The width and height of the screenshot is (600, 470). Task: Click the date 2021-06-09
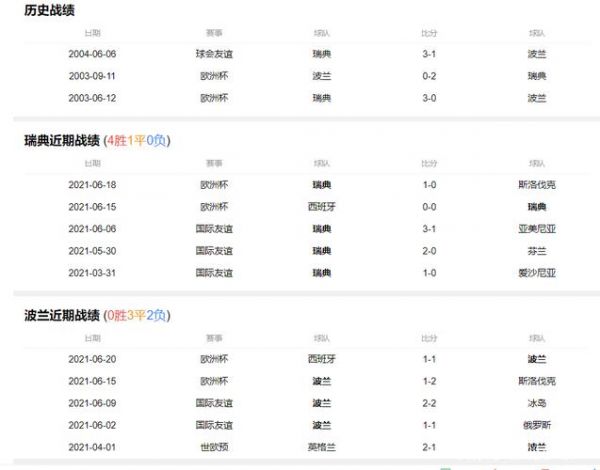pyautogui.click(x=92, y=403)
